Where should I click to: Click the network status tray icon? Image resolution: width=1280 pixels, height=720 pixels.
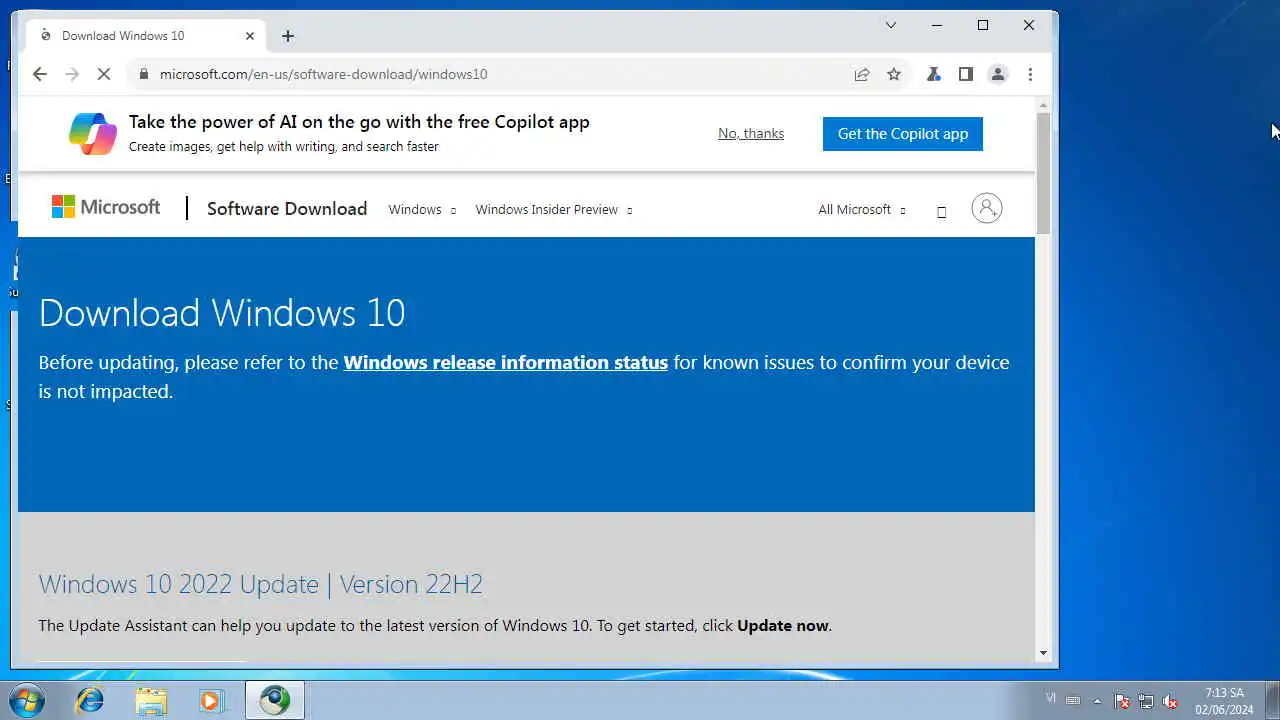pyautogui.click(x=1146, y=701)
